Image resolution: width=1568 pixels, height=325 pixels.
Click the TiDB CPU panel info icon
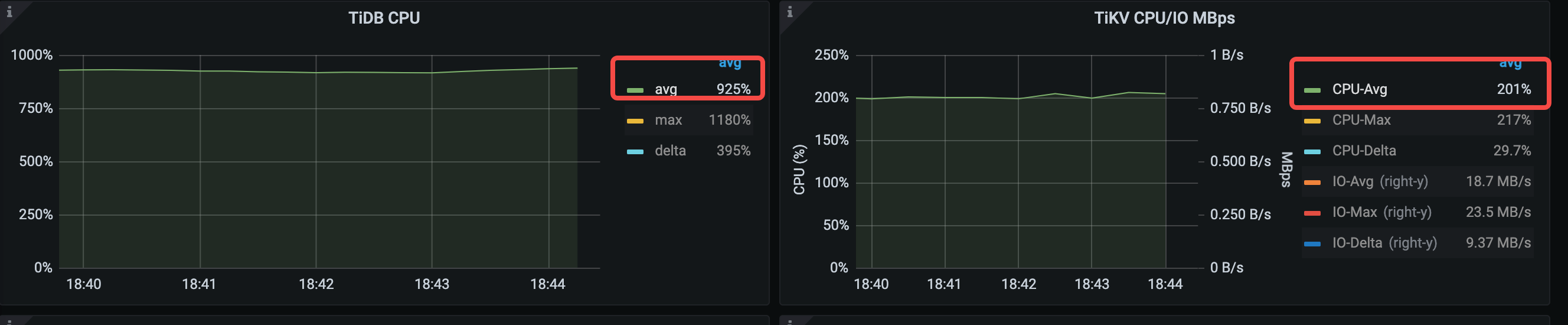click(x=9, y=12)
